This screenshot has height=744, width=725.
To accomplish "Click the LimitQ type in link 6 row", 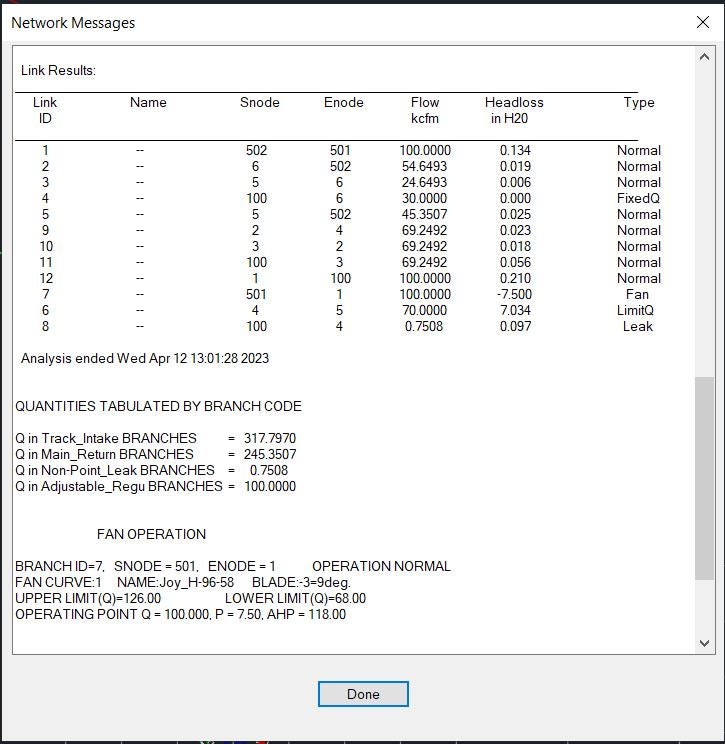I will click(635, 310).
